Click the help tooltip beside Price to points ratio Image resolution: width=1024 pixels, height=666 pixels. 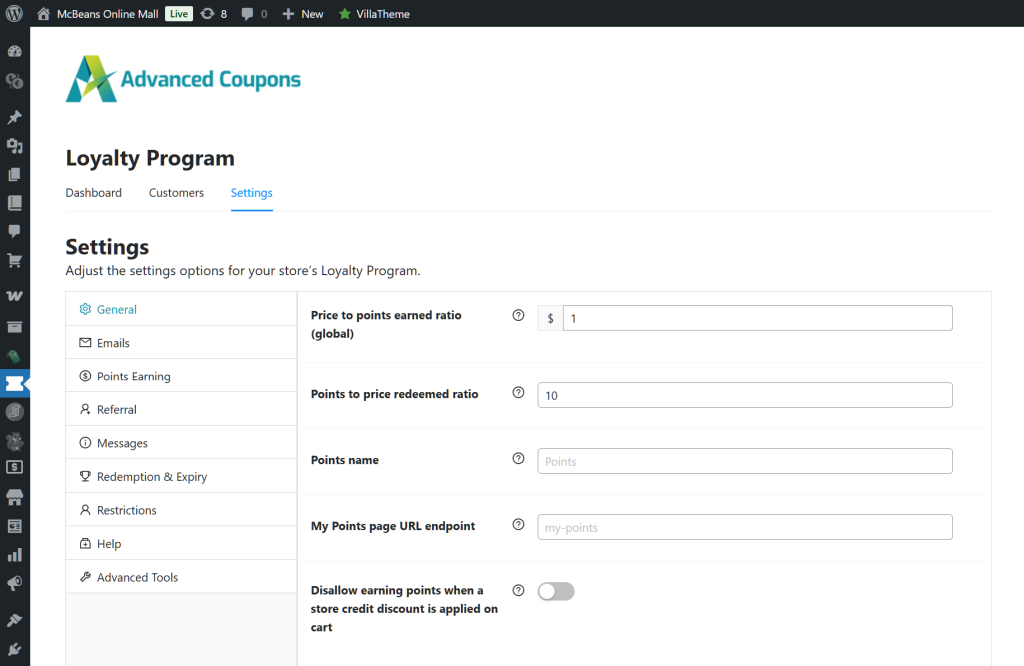518,315
